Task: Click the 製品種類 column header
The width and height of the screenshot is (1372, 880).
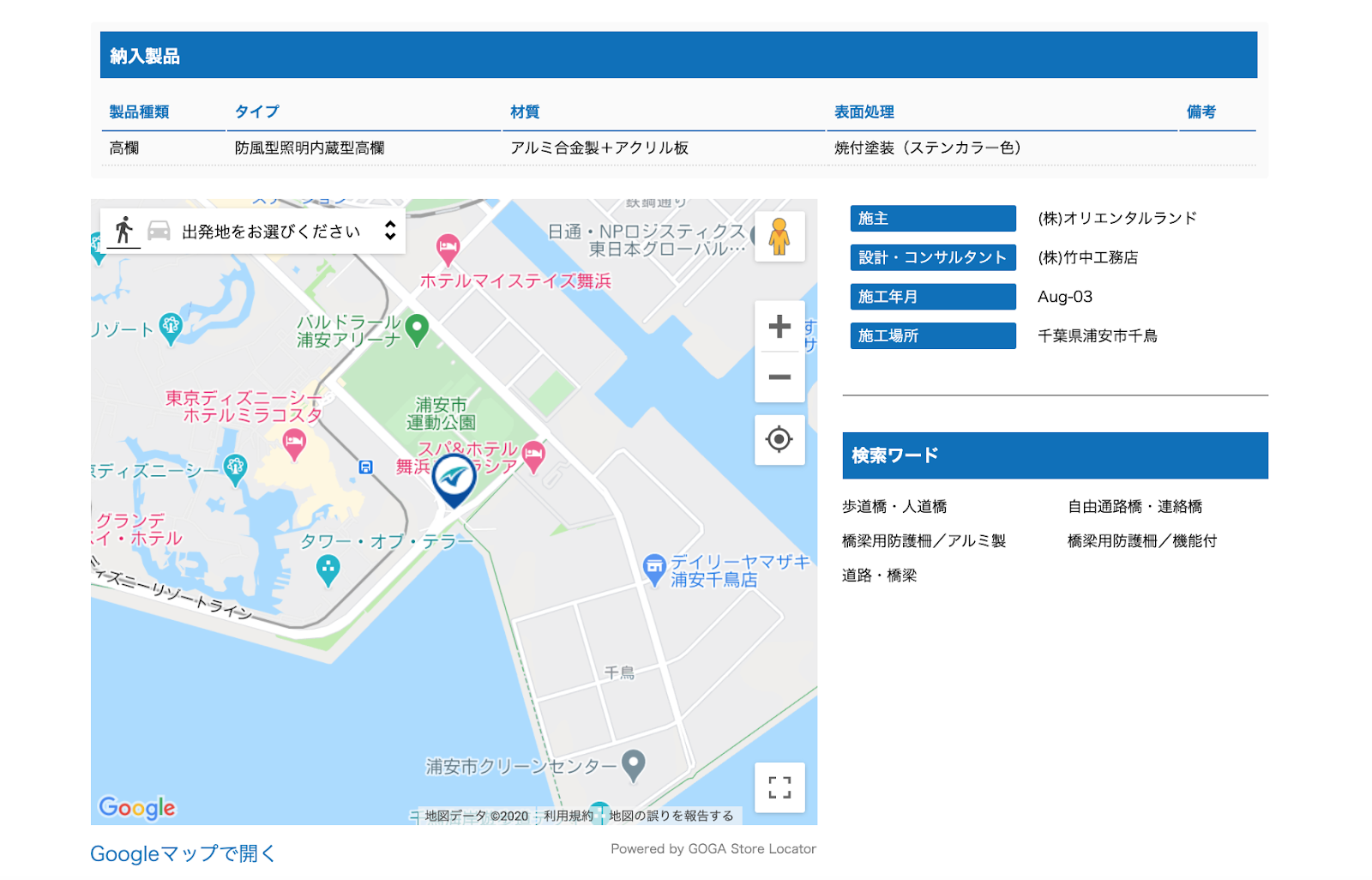Action: tap(139, 112)
